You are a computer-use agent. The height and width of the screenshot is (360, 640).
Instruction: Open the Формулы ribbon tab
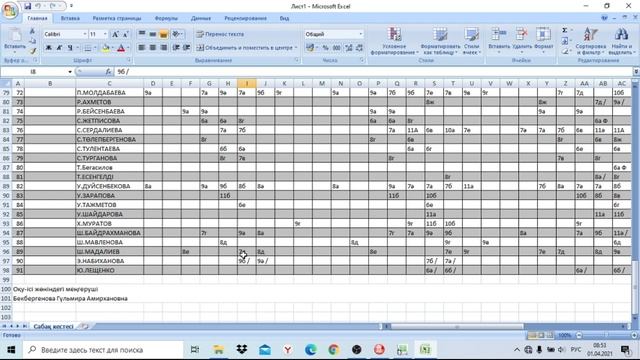click(166, 18)
